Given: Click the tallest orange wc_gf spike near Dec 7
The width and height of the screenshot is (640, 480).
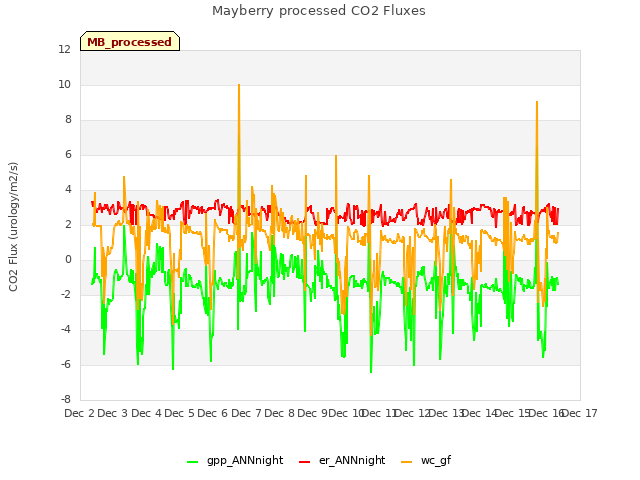Looking at the screenshot, I should (x=239, y=86).
